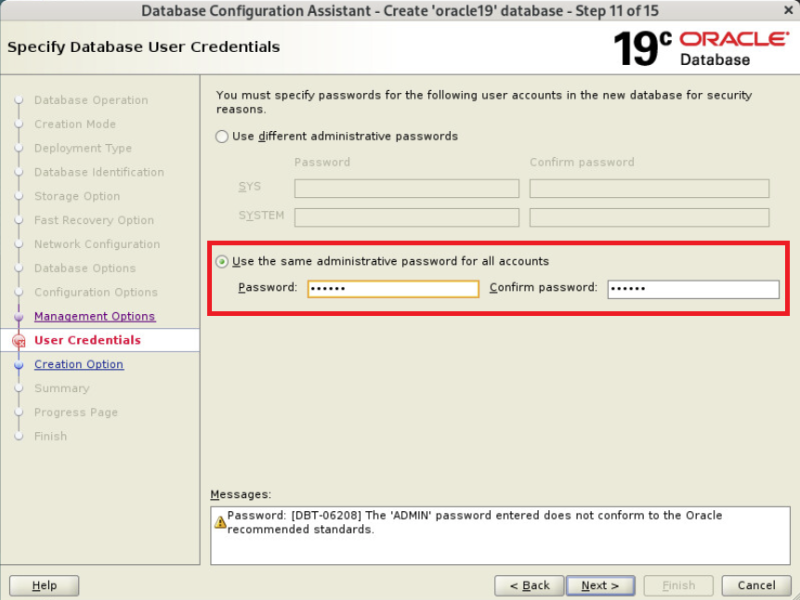The width and height of the screenshot is (800, 600).
Task: Click the Management Options step bullet
Action: (19, 317)
